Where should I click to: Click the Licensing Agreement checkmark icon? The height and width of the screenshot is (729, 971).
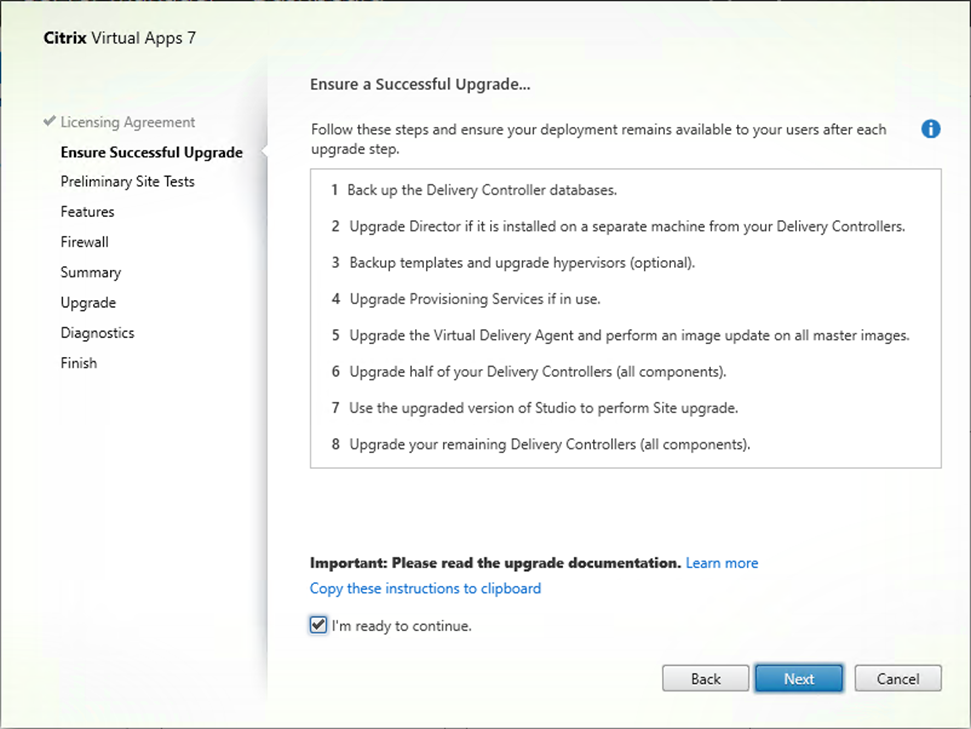[x=50, y=121]
